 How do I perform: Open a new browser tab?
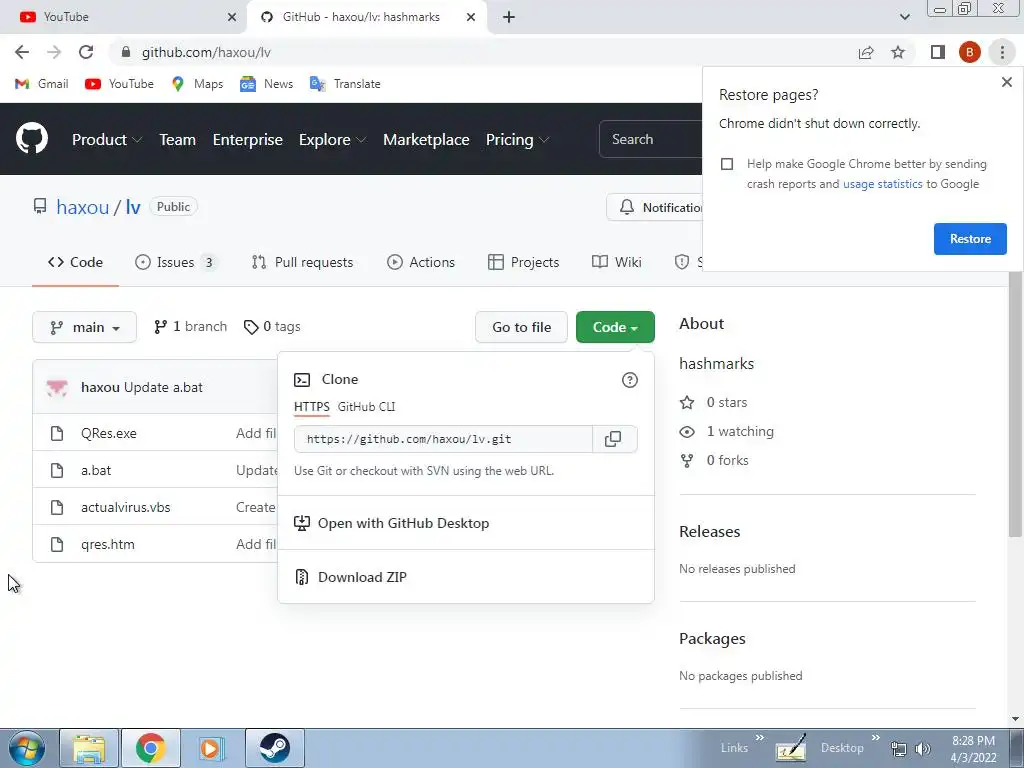509,17
